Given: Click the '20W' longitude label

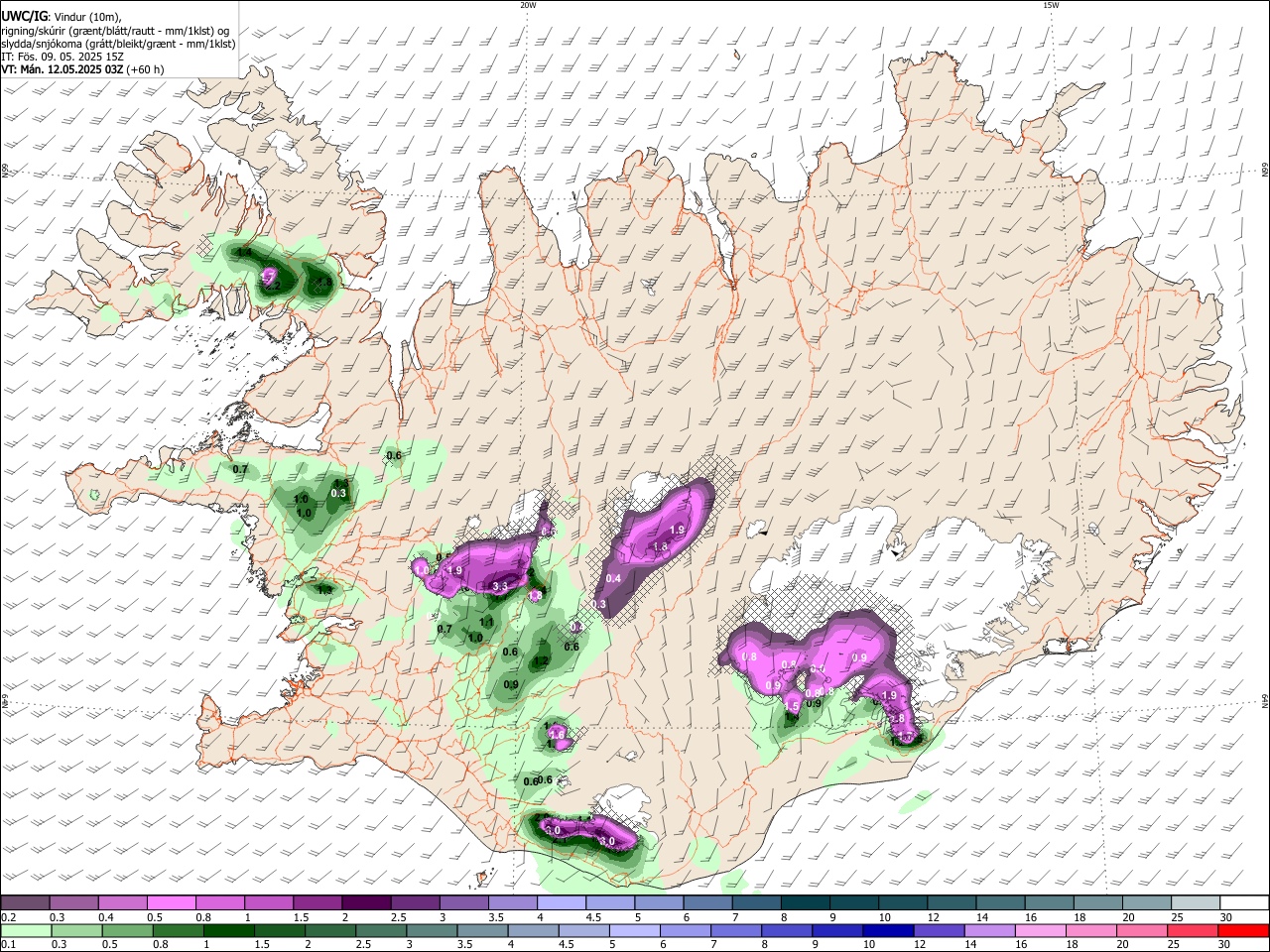Looking at the screenshot, I should point(528,5).
